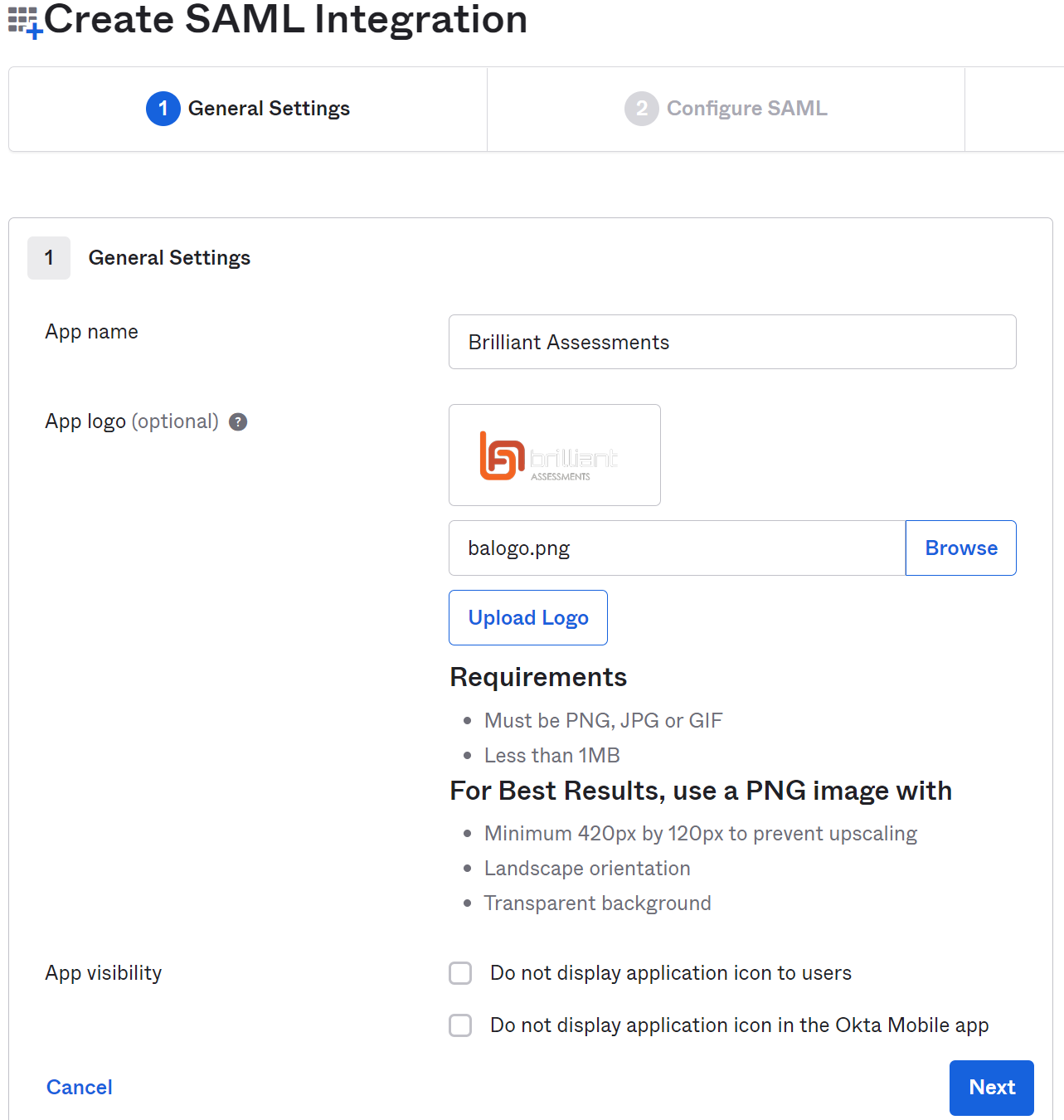Check "Do not display application icon to users"
Viewport: 1064px width, 1120px height.
[460, 972]
